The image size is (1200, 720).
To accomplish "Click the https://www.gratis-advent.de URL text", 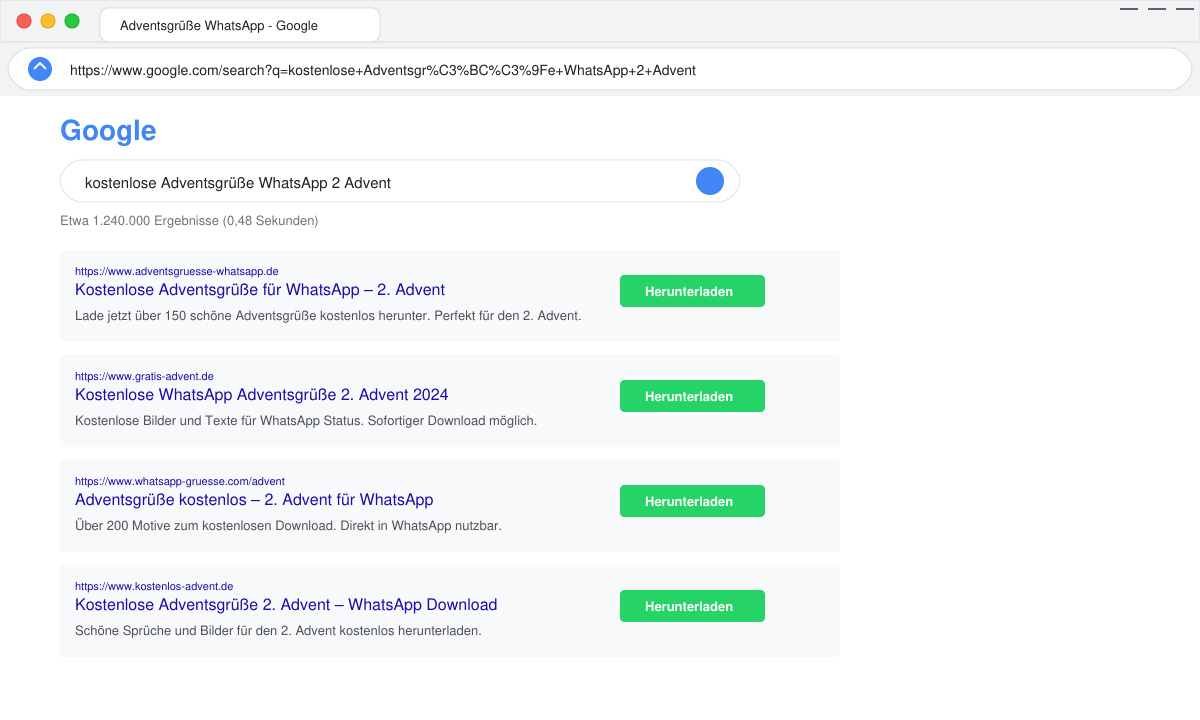I will click(x=144, y=376).
